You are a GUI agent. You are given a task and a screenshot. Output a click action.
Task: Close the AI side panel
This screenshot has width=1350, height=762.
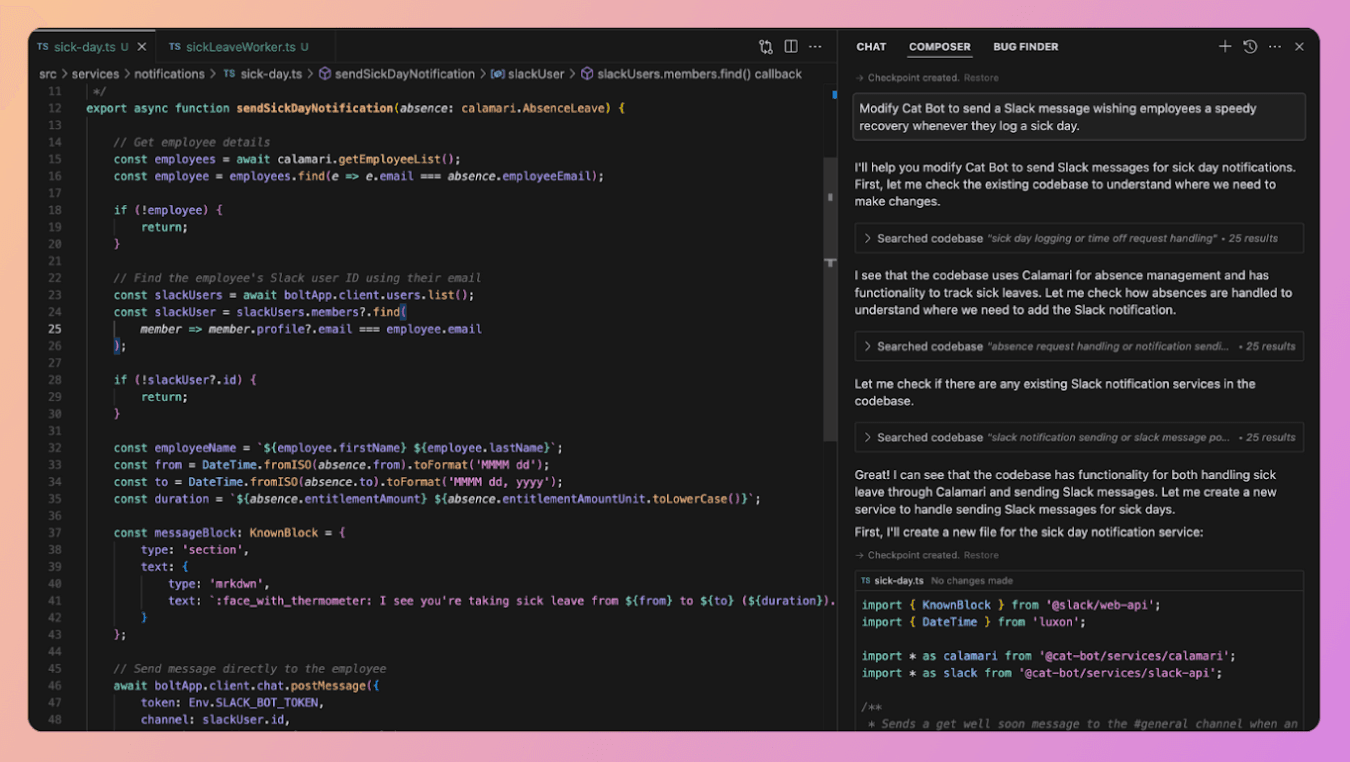(x=1299, y=47)
